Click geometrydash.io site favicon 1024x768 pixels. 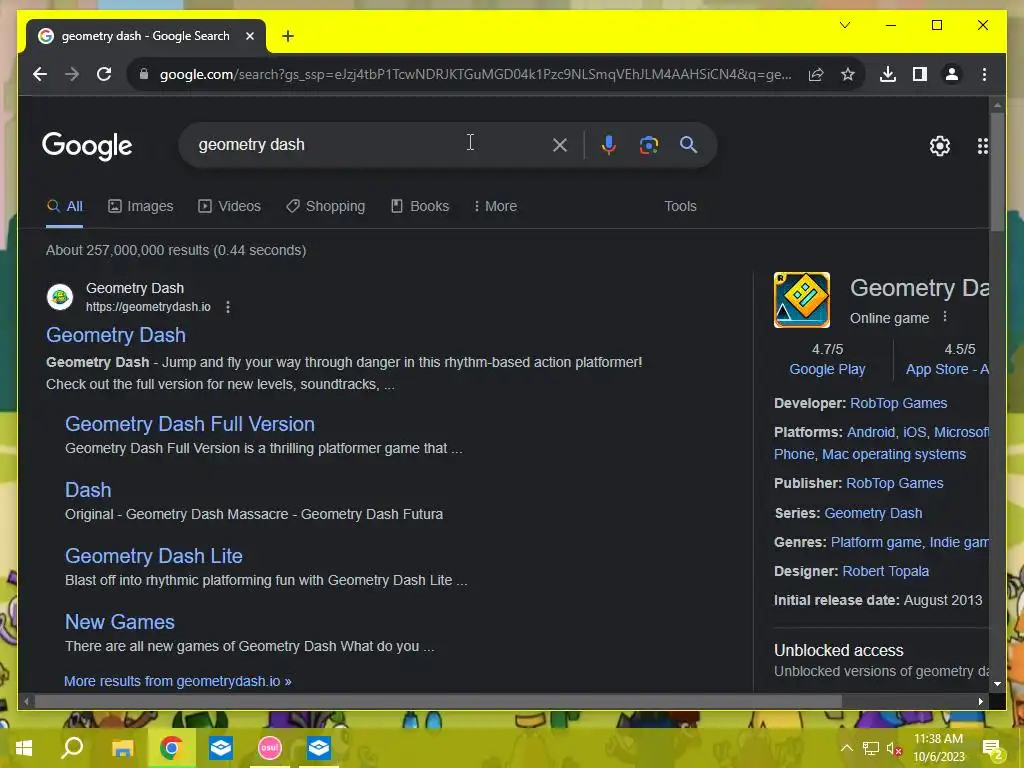[x=60, y=297]
